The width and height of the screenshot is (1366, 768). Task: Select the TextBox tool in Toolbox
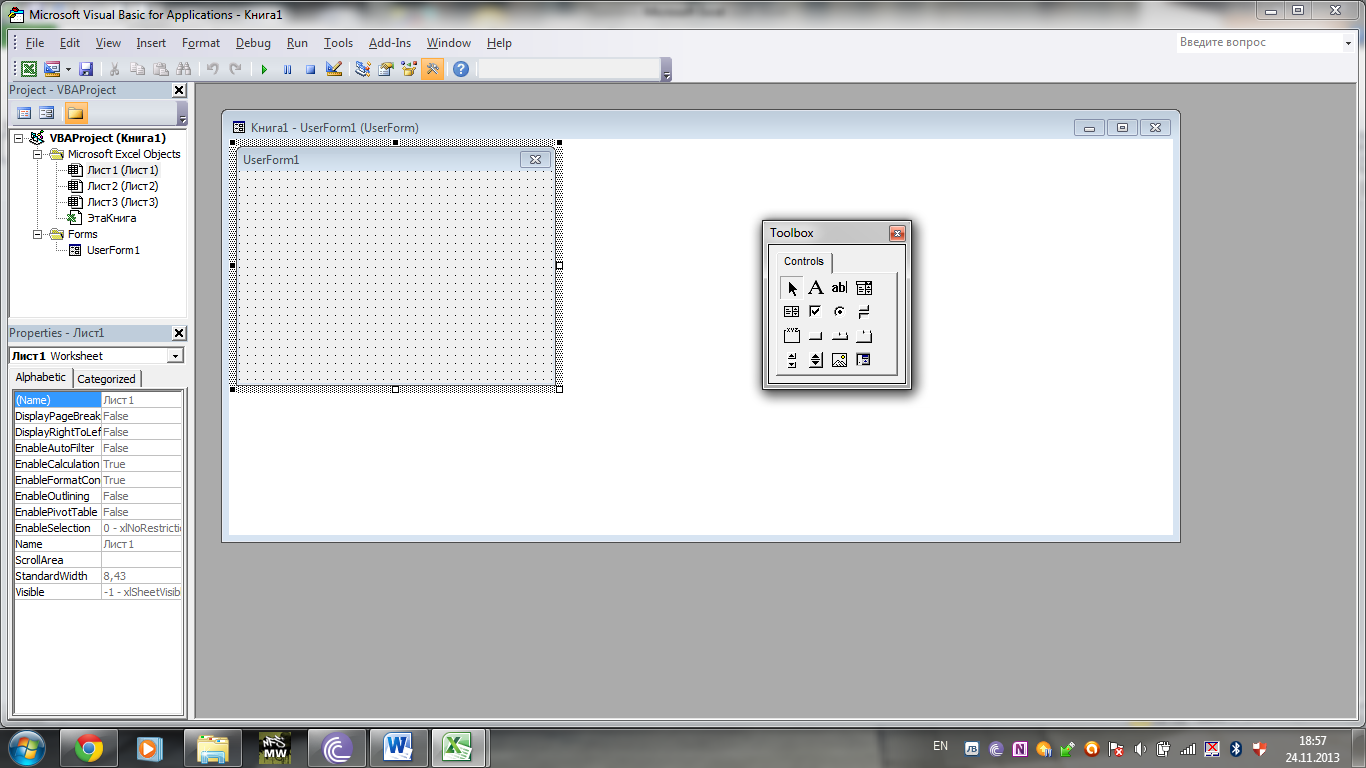[840, 288]
